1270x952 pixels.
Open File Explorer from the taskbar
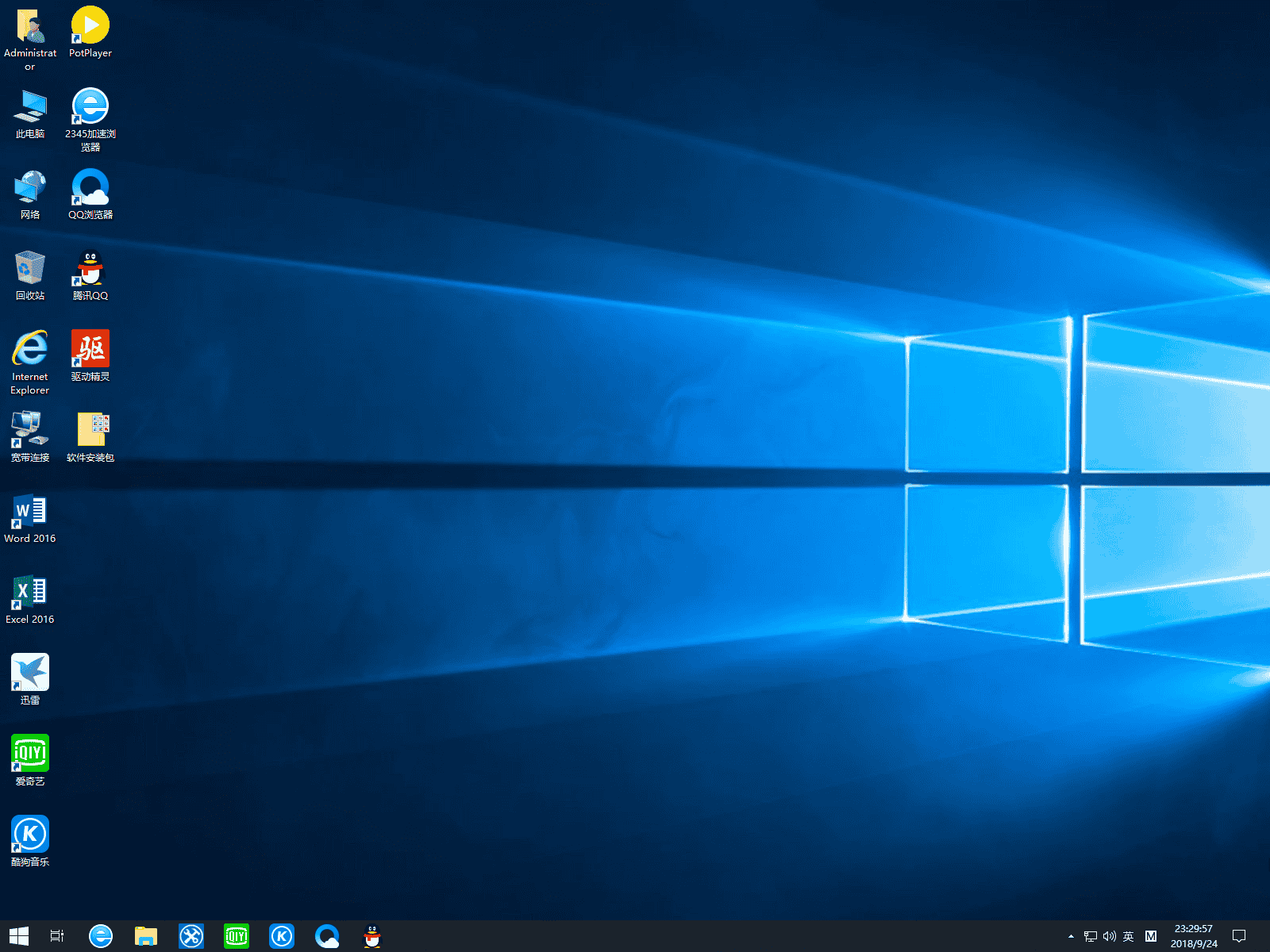click(x=146, y=936)
